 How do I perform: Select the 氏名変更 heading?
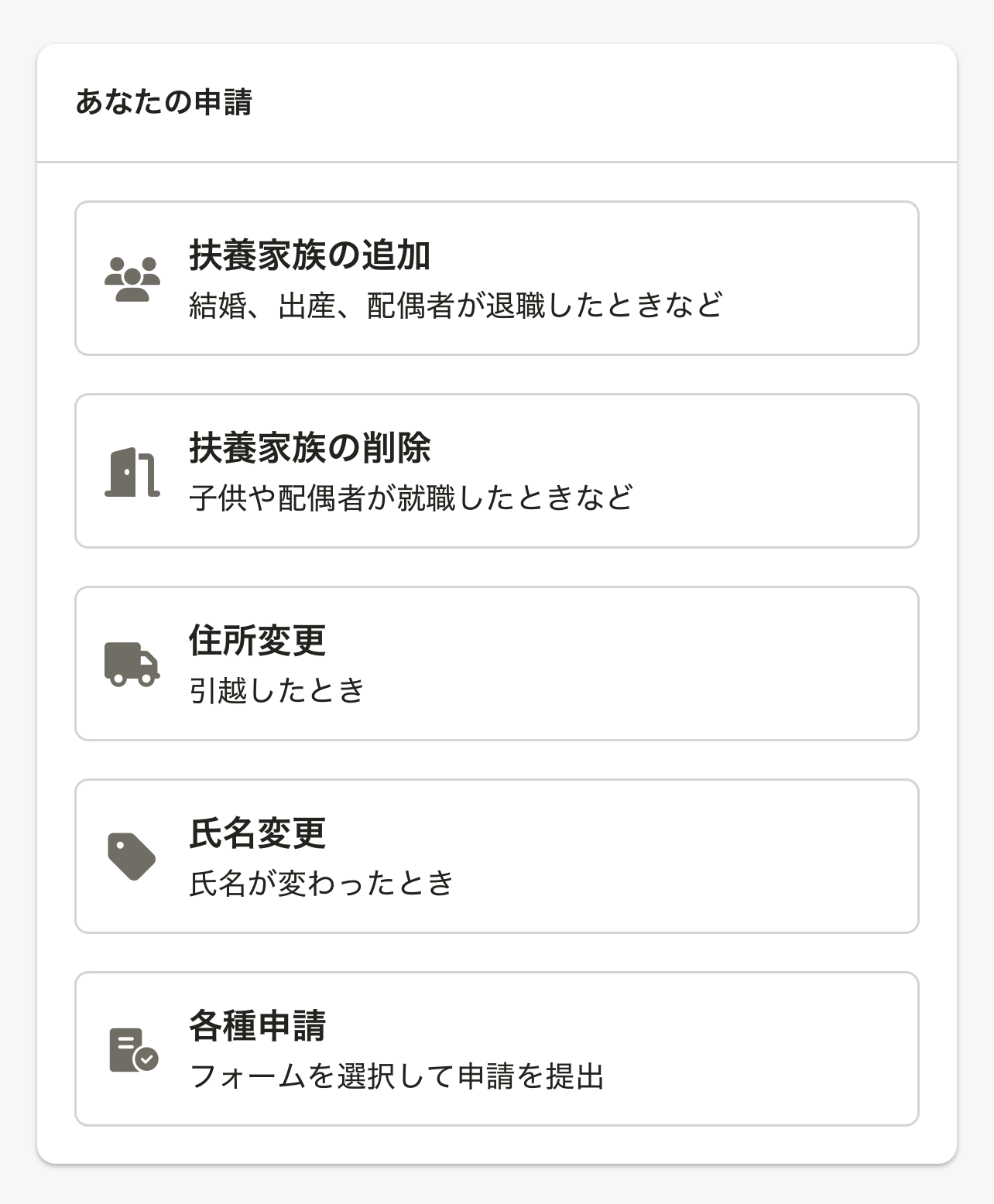click(x=257, y=833)
